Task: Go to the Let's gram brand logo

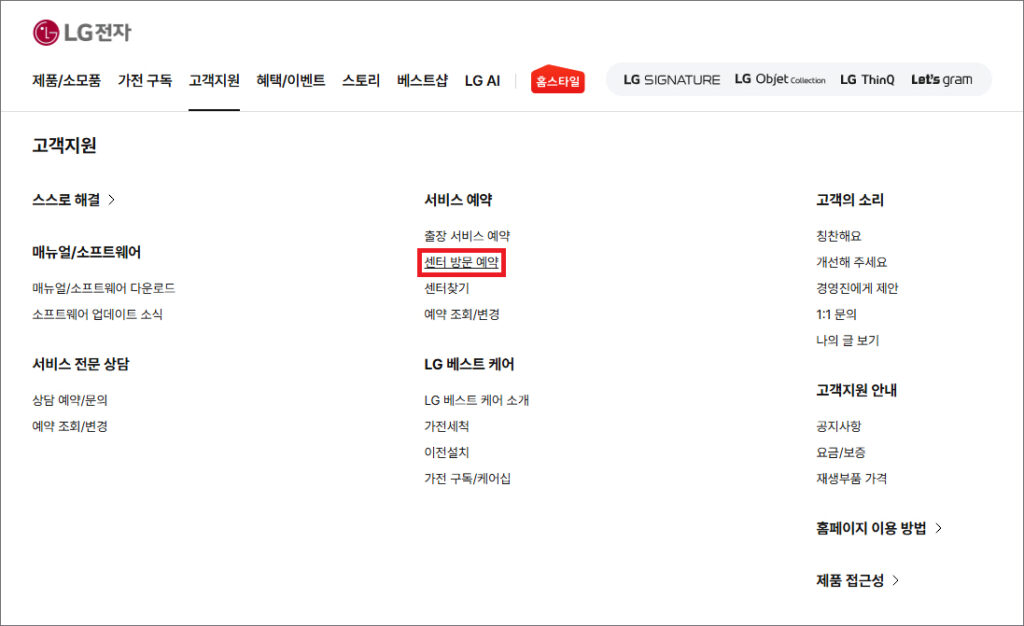Action: tap(941, 80)
